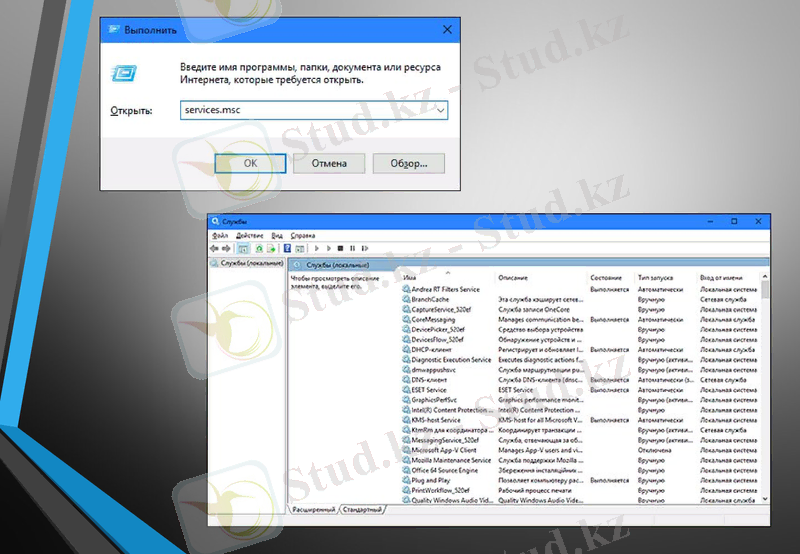Open Help via blue question-mark icon

[x=287, y=247]
